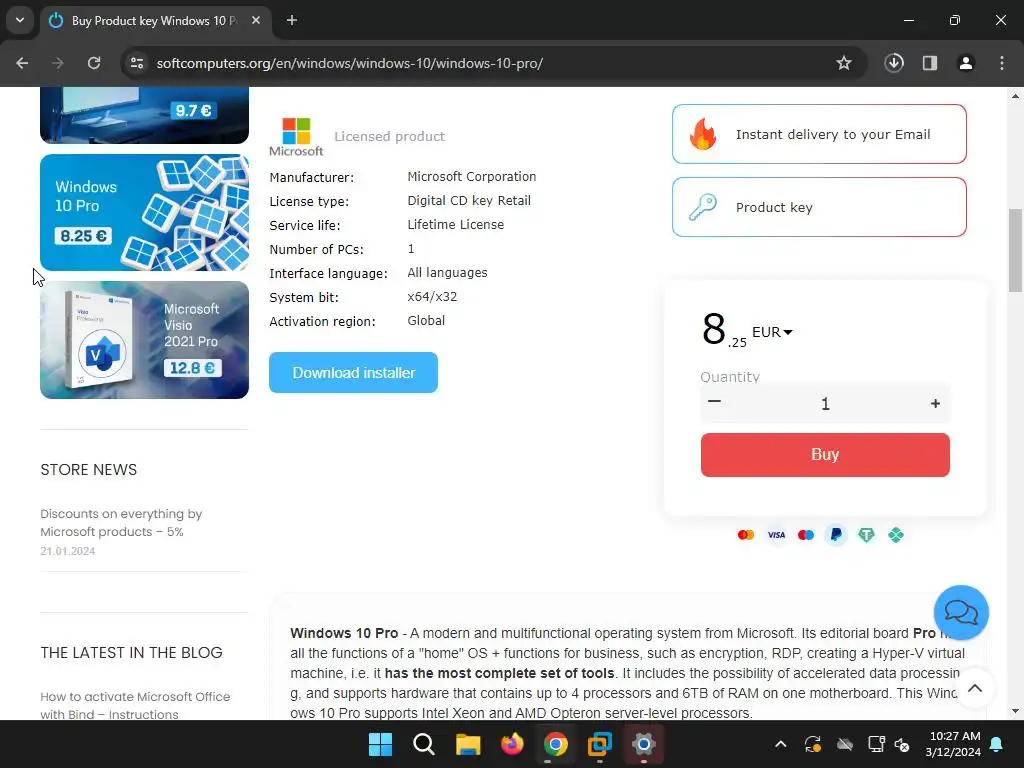The image size is (1024, 768).
Task: Open the tab search dropdown arrow
Action: click(20, 20)
